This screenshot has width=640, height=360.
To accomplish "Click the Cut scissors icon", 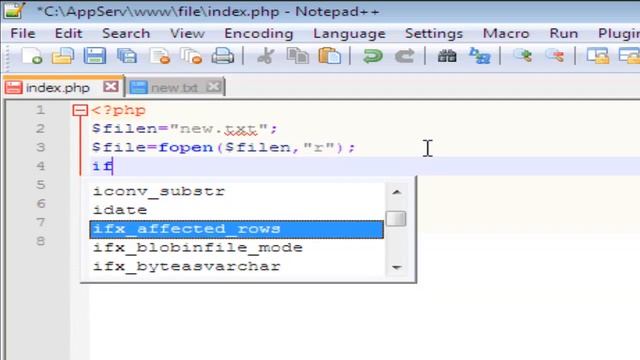I will click(x=265, y=56).
